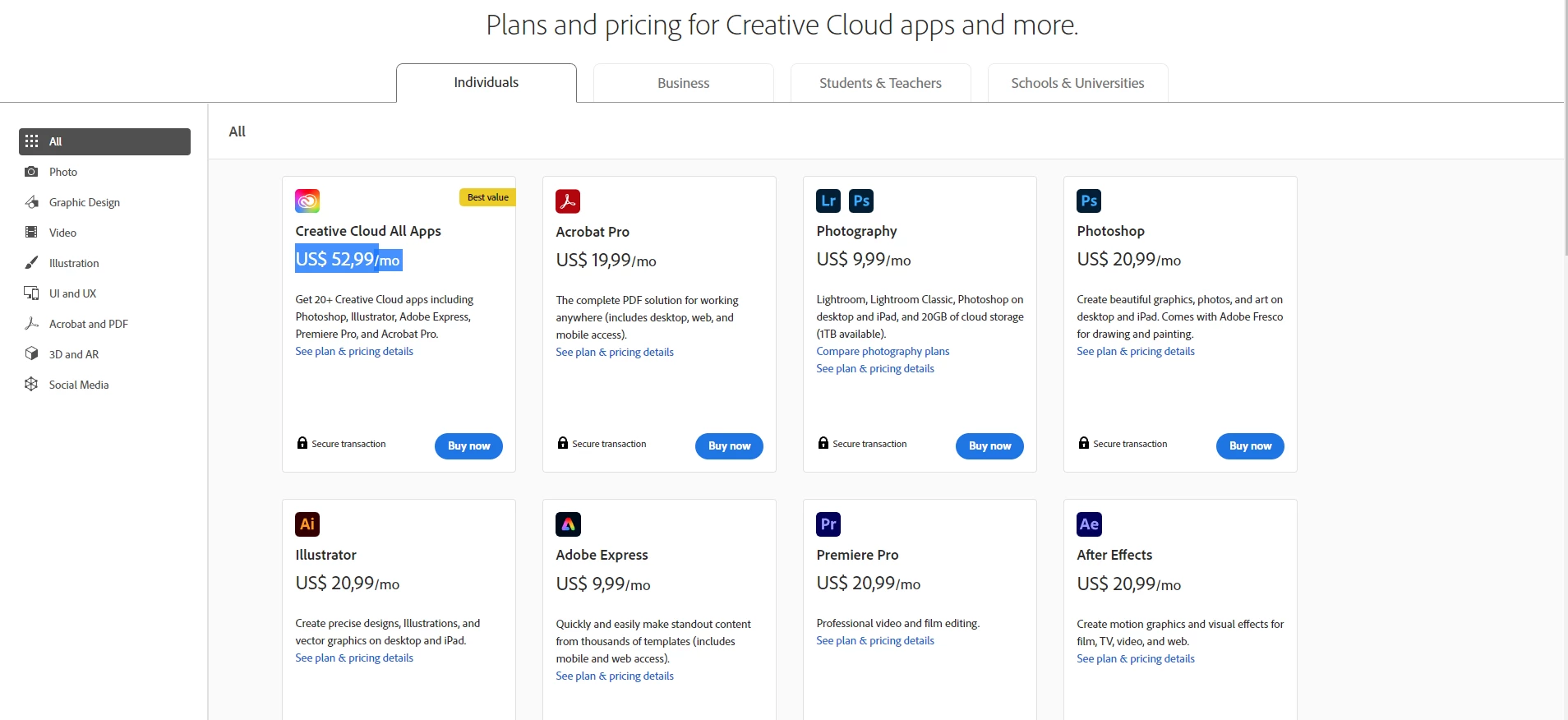Viewport: 1568px width, 720px height.
Task: Show Acrobat and PDF plans
Action: click(x=88, y=324)
